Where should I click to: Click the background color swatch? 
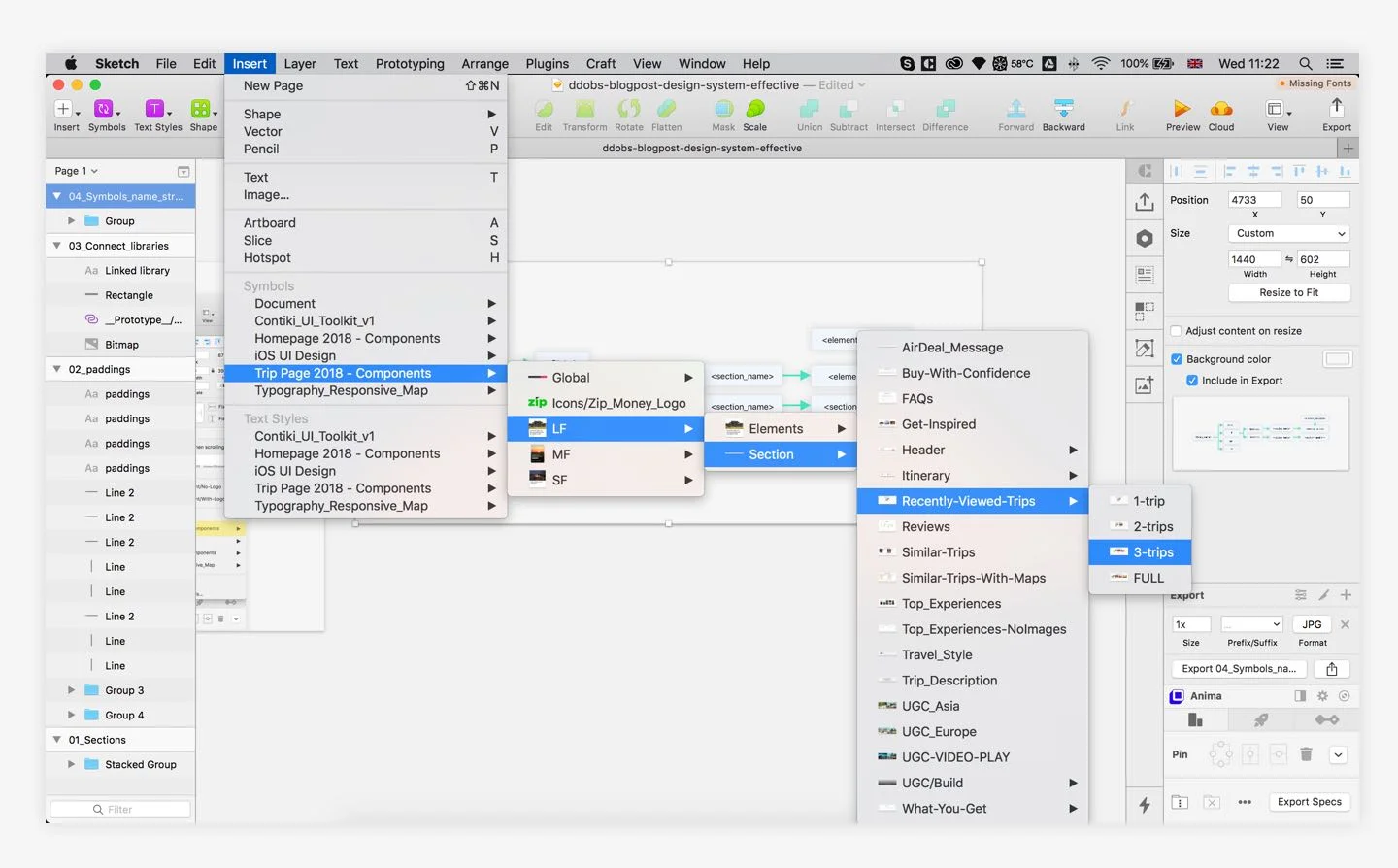[x=1337, y=359]
